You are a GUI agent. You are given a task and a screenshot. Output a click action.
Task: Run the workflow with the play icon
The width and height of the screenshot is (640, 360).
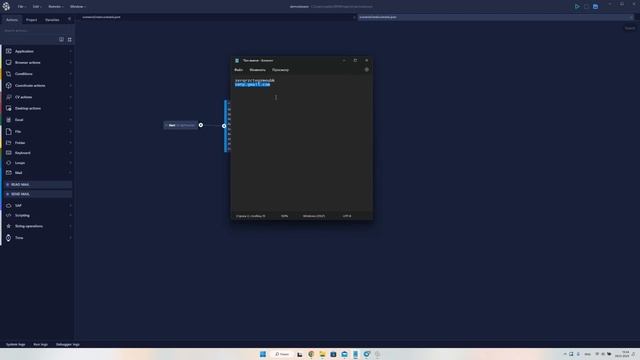coord(577,7)
